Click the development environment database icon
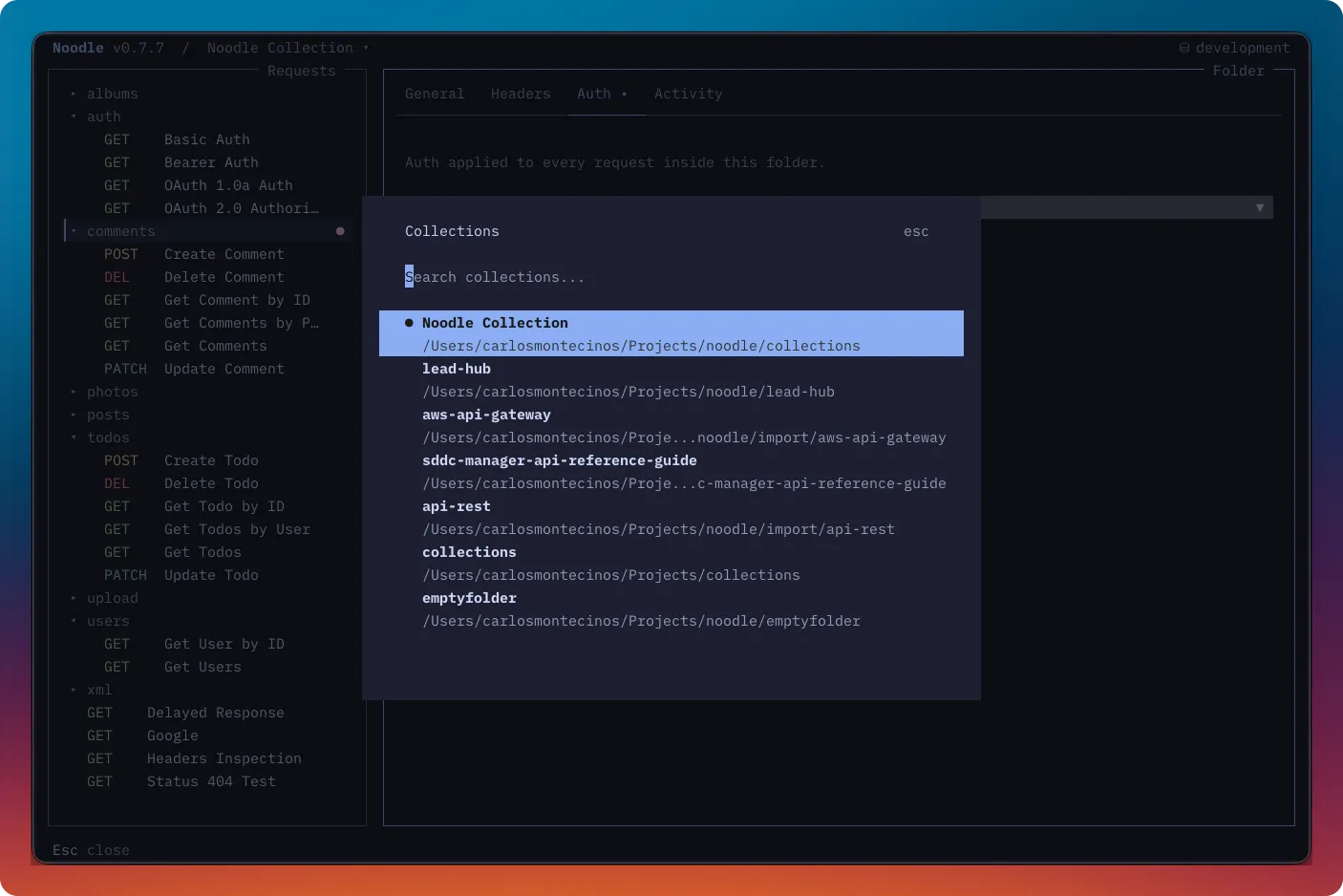Viewport: 1343px width, 896px height. (1184, 48)
